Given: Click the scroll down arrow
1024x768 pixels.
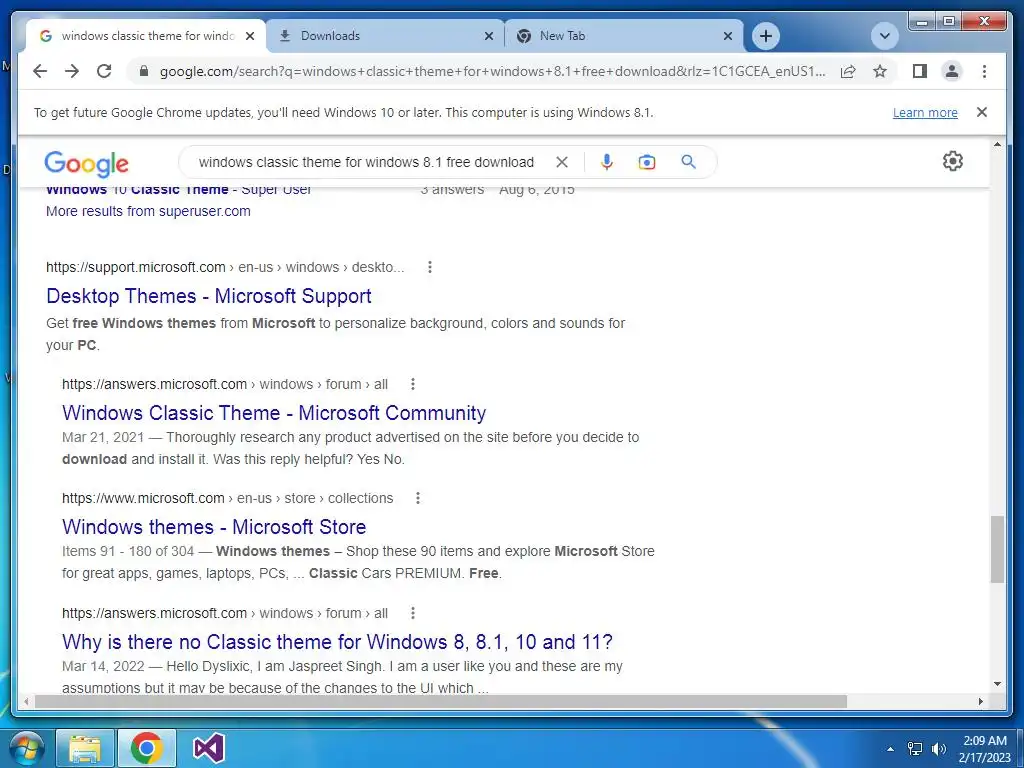Looking at the screenshot, I should coord(997,684).
